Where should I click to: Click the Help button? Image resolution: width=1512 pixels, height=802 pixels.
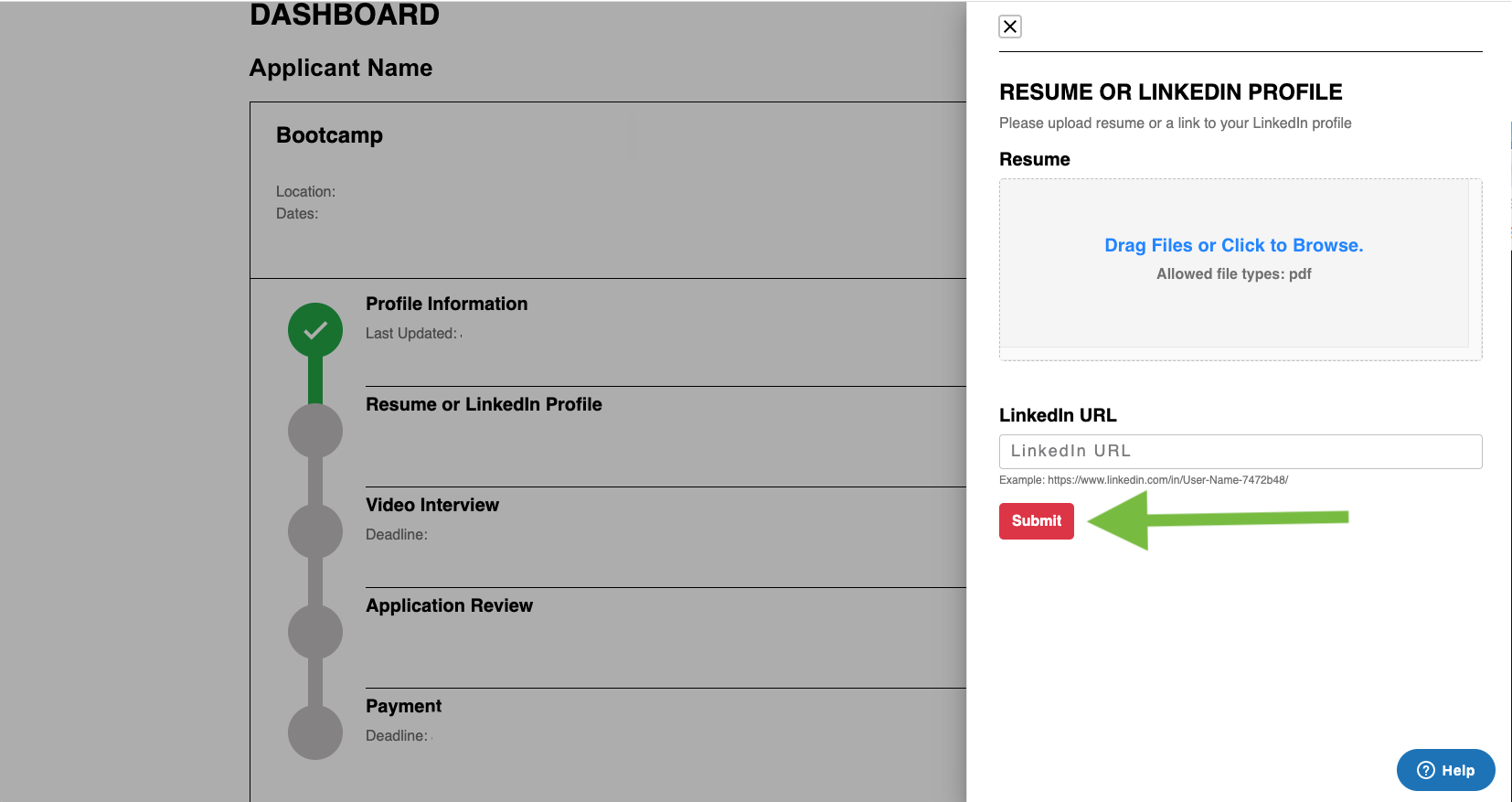(1445, 770)
